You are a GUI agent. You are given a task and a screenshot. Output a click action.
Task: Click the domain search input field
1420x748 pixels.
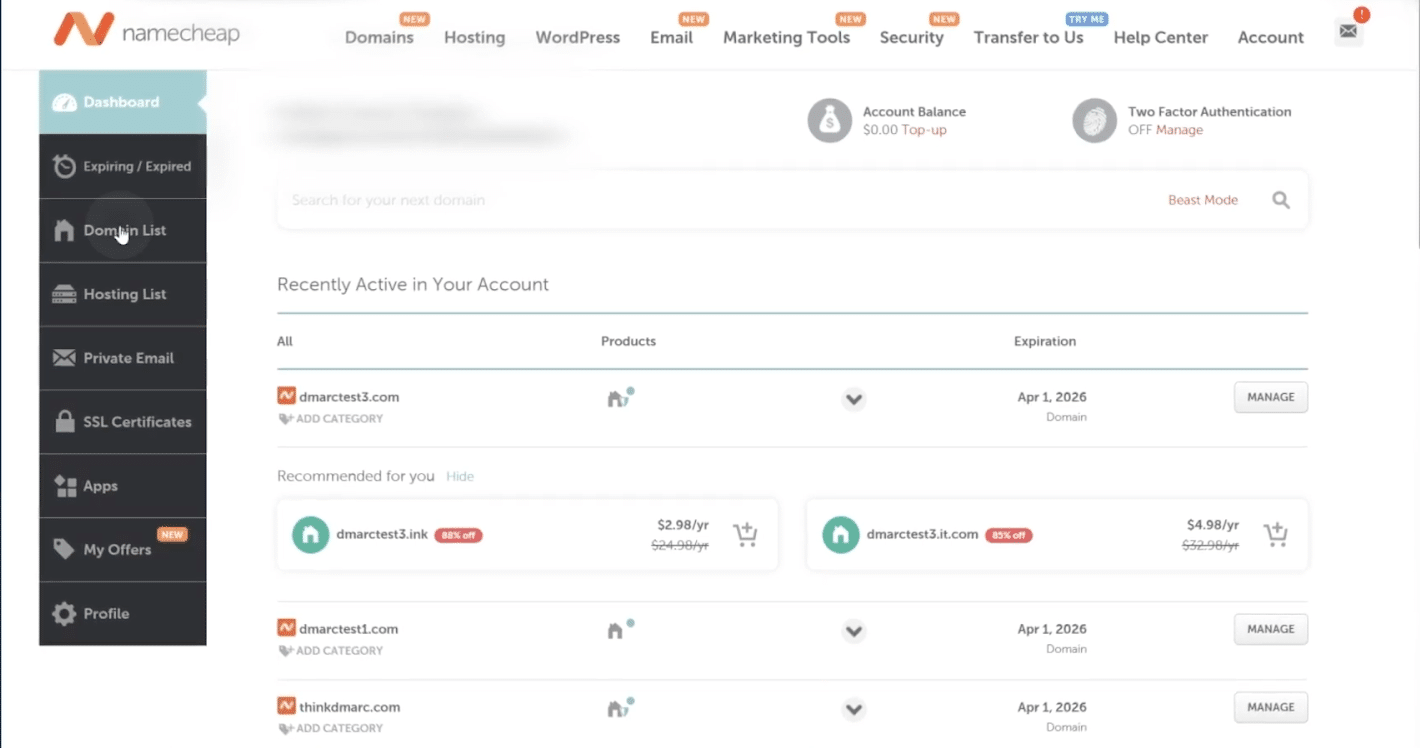(x=700, y=200)
